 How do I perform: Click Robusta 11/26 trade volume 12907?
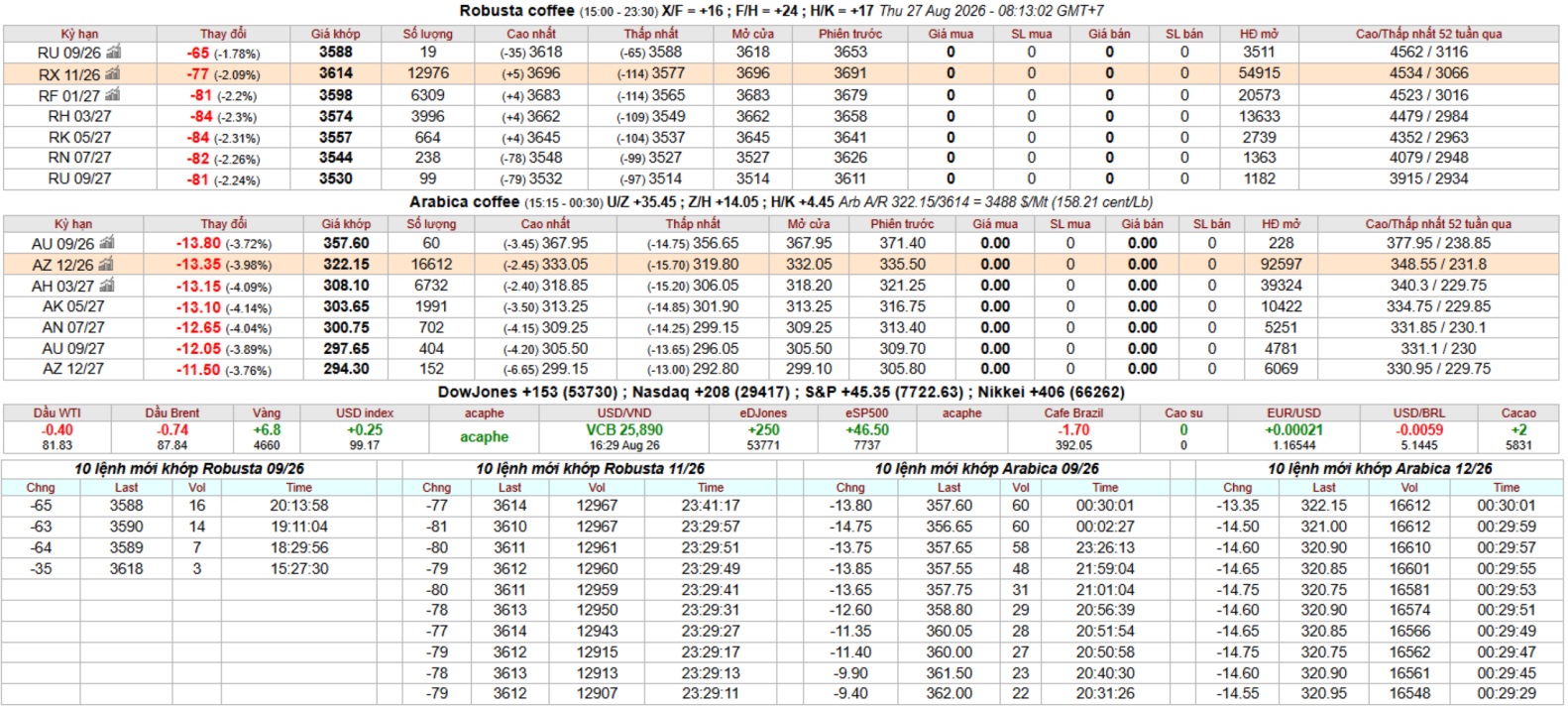pos(597,694)
